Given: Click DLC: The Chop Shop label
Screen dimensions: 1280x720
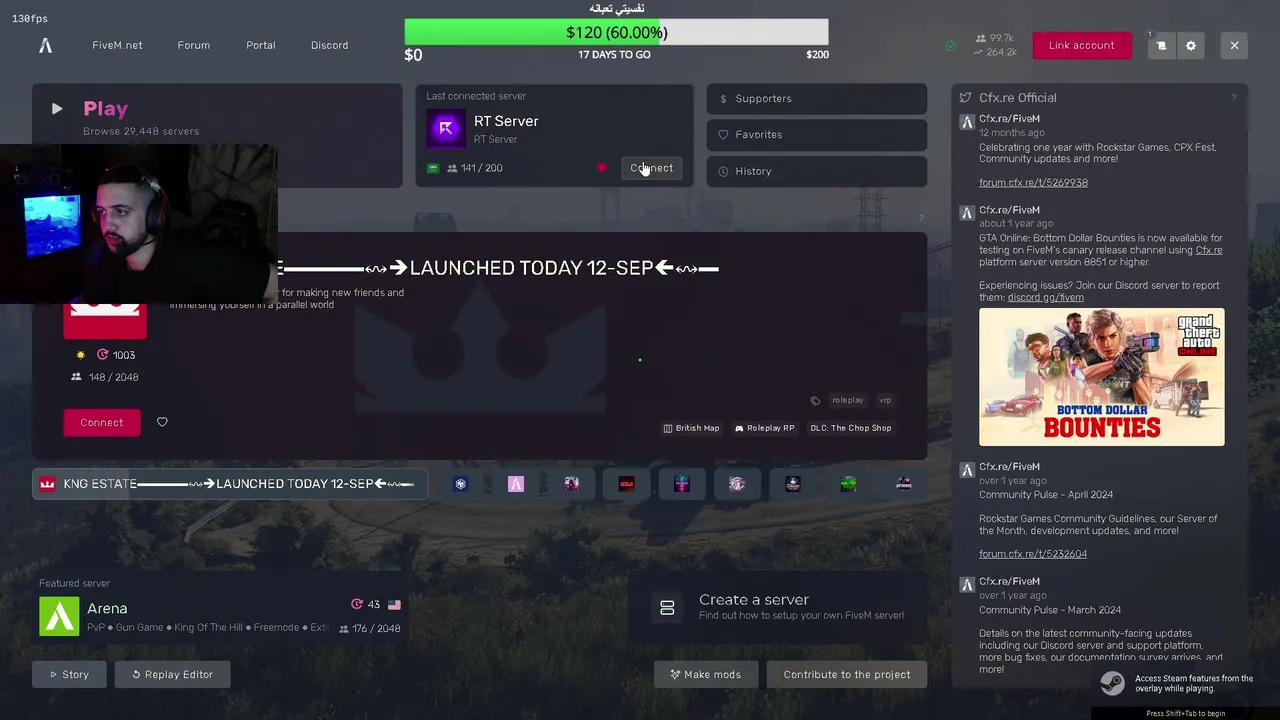Looking at the screenshot, I should [850, 428].
